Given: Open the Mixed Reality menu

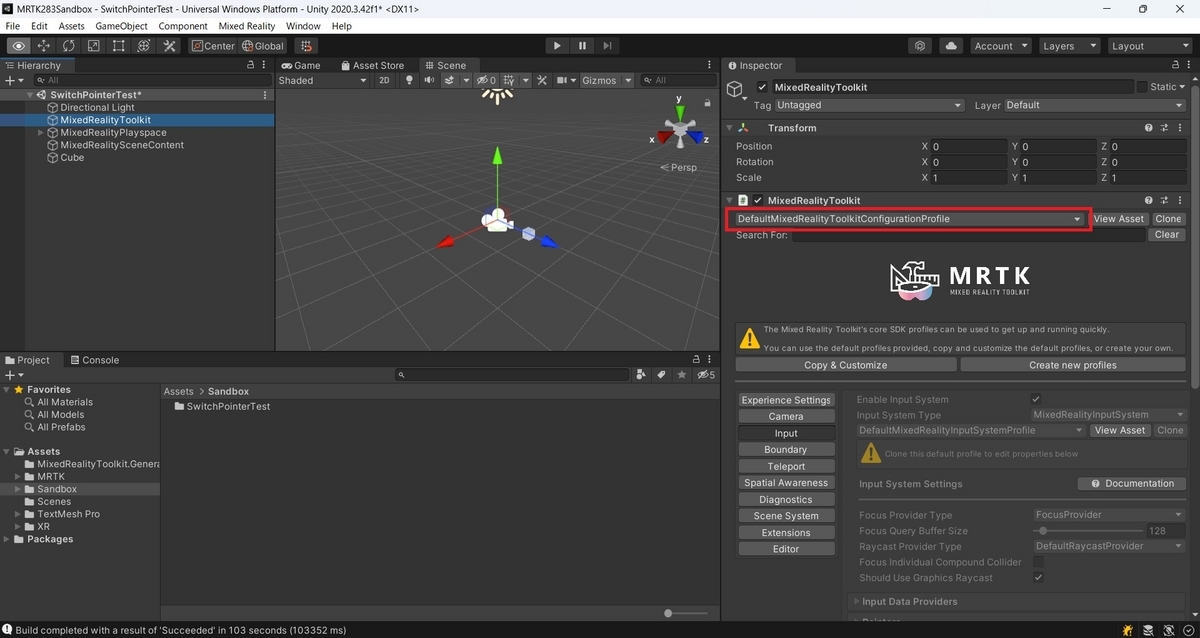Looking at the screenshot, I should (x=247, y=26).
